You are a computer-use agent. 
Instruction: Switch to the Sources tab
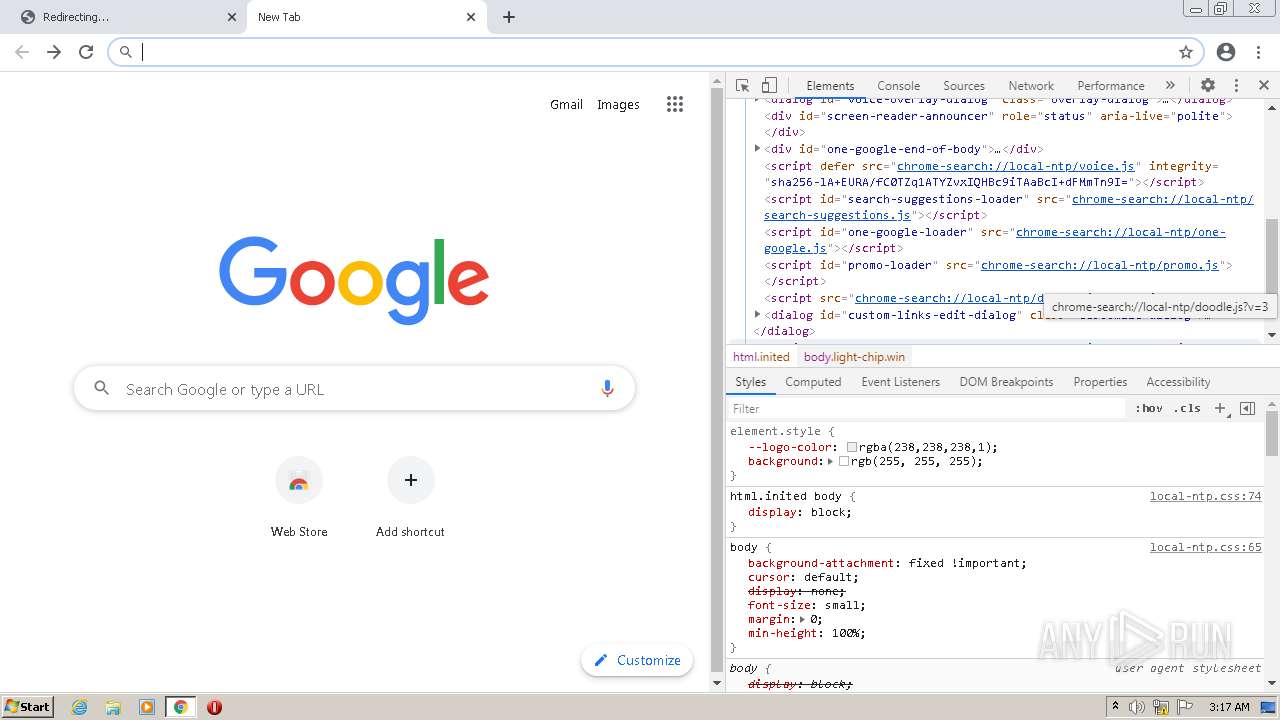(x=964, y=86)
